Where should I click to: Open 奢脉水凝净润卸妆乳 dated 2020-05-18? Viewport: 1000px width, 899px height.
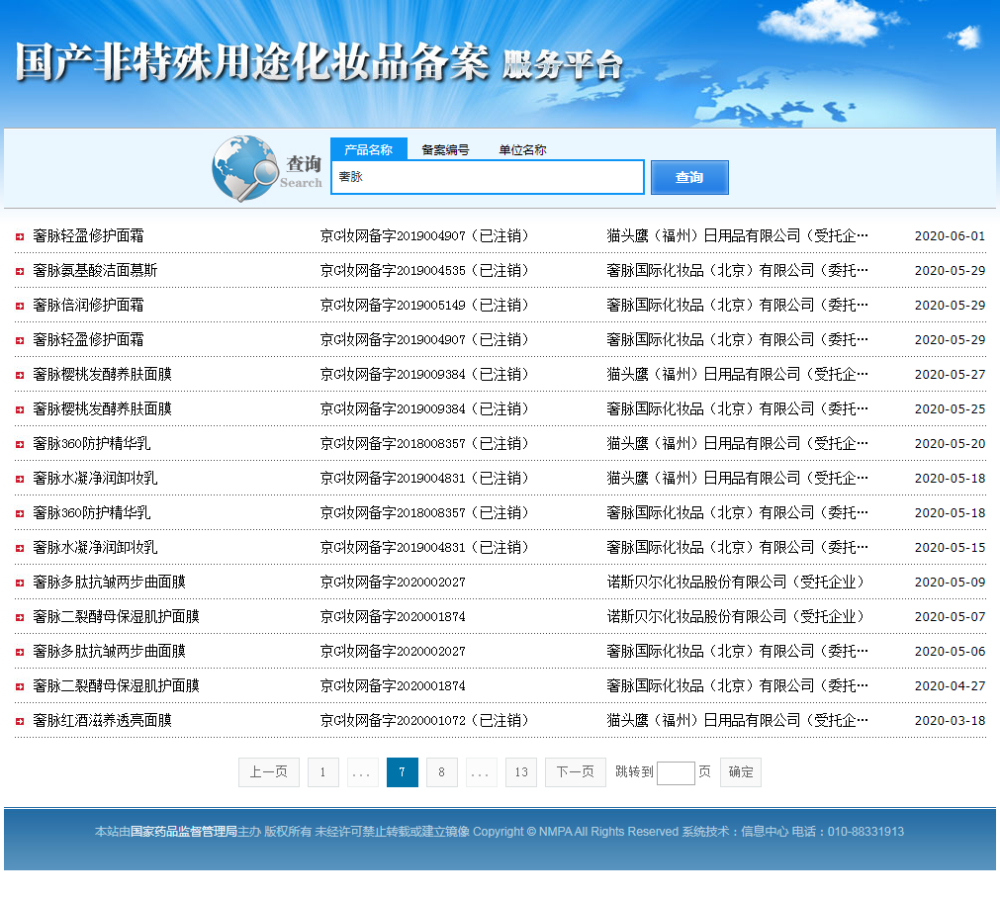[x=95, y=478]
